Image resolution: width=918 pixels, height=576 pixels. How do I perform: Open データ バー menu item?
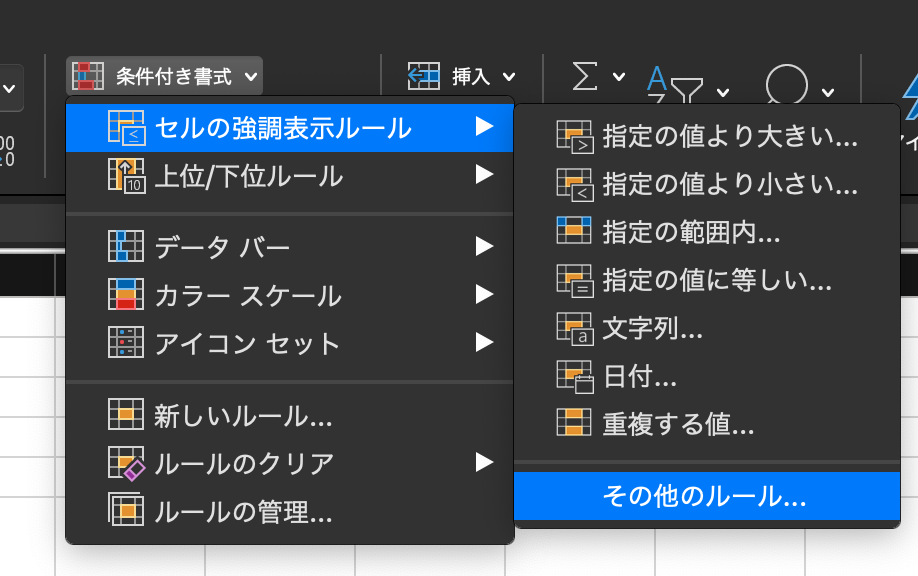point(290,247)
